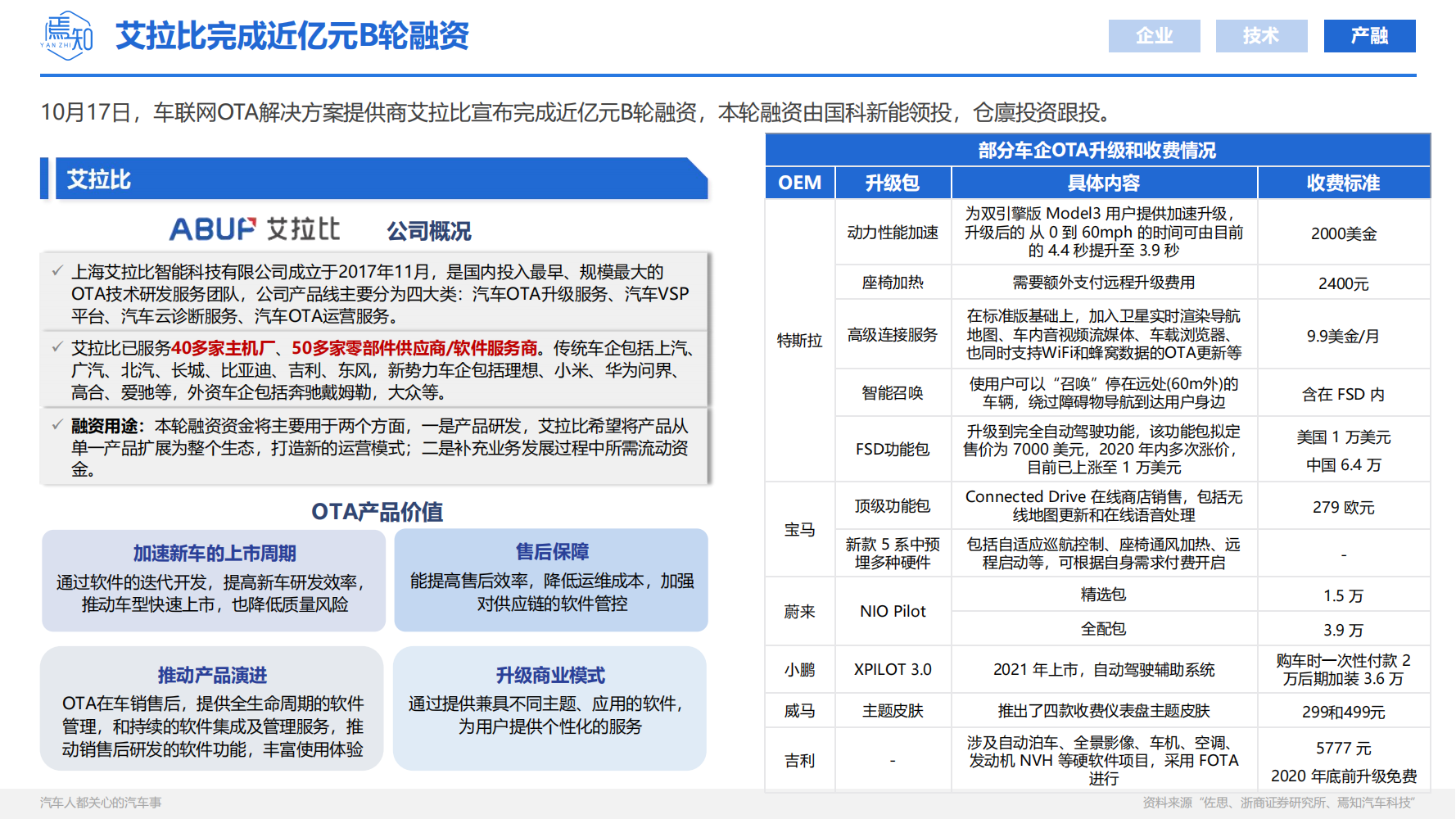Select the 产融 tab
1456x819 pixels.
tap(1369, 36)
